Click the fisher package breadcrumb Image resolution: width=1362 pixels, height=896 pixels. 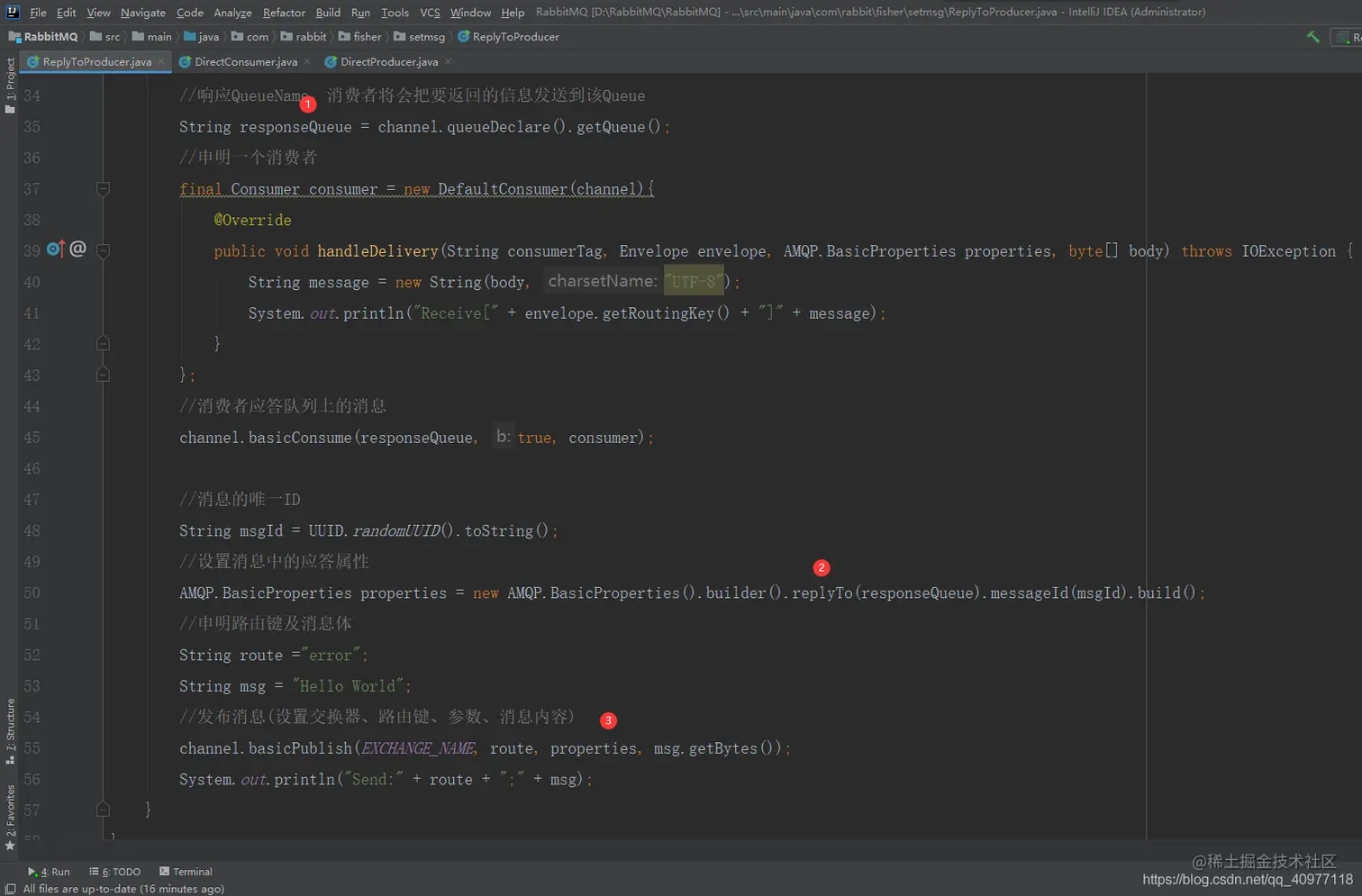360,37
